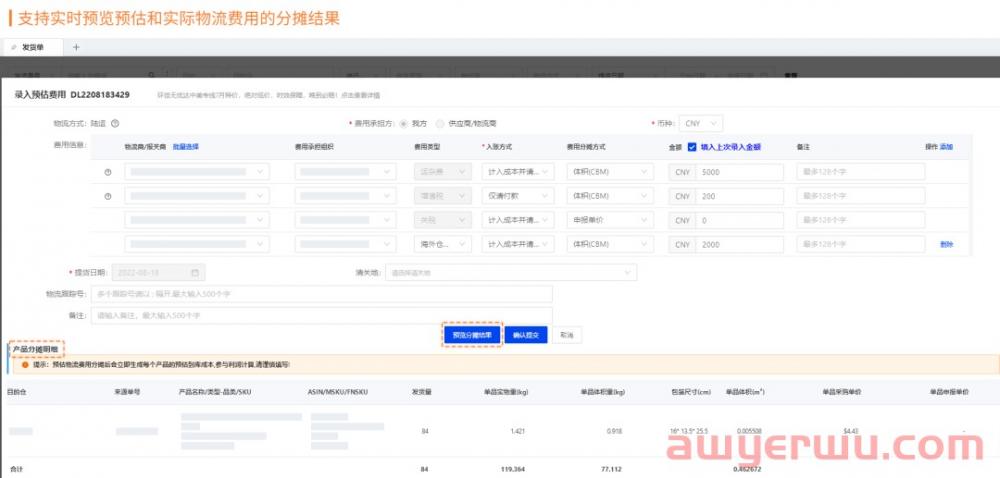
Task: Click the 物流跟踪号 input field
Action: coord(321,294)
